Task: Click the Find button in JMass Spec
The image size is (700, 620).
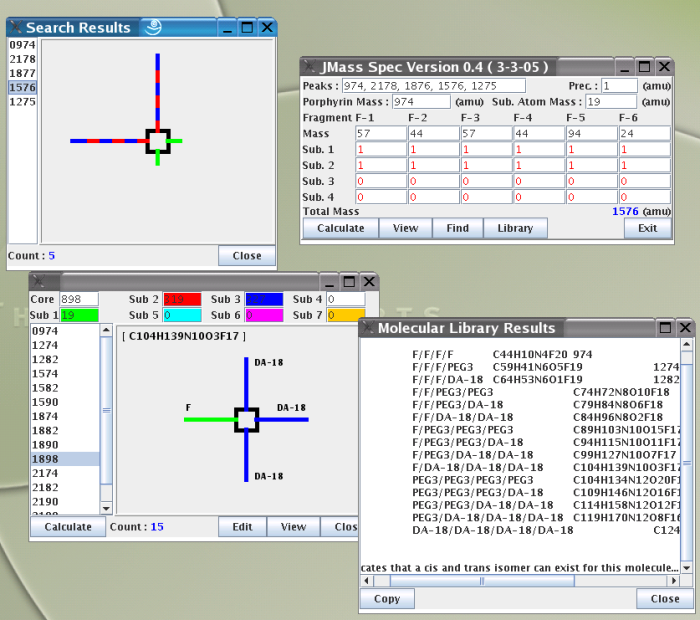Action: pos(458,228)
